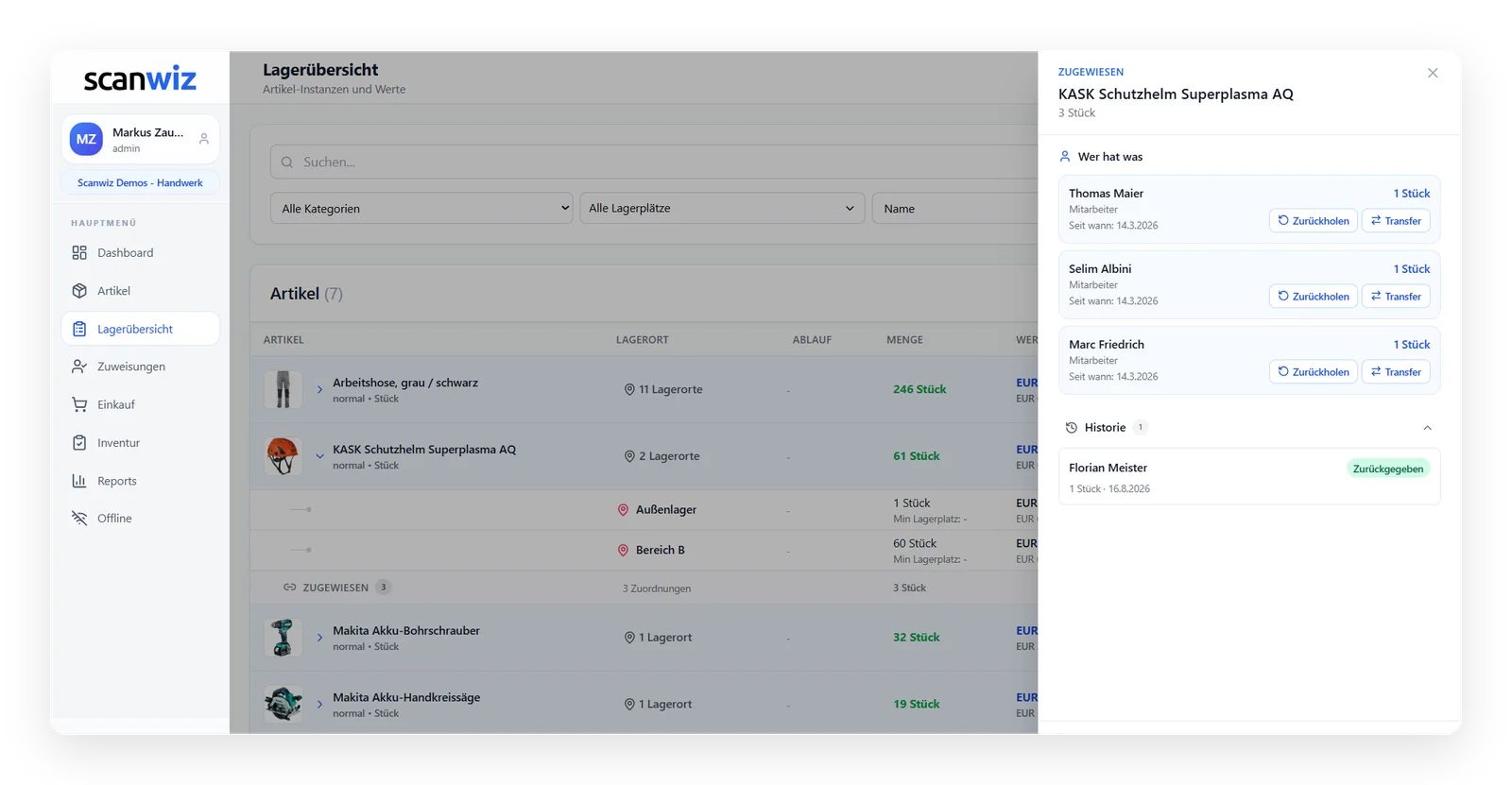
Task: Click the Scanwiz Demos - Handwerk link
Action: (140, 182)
